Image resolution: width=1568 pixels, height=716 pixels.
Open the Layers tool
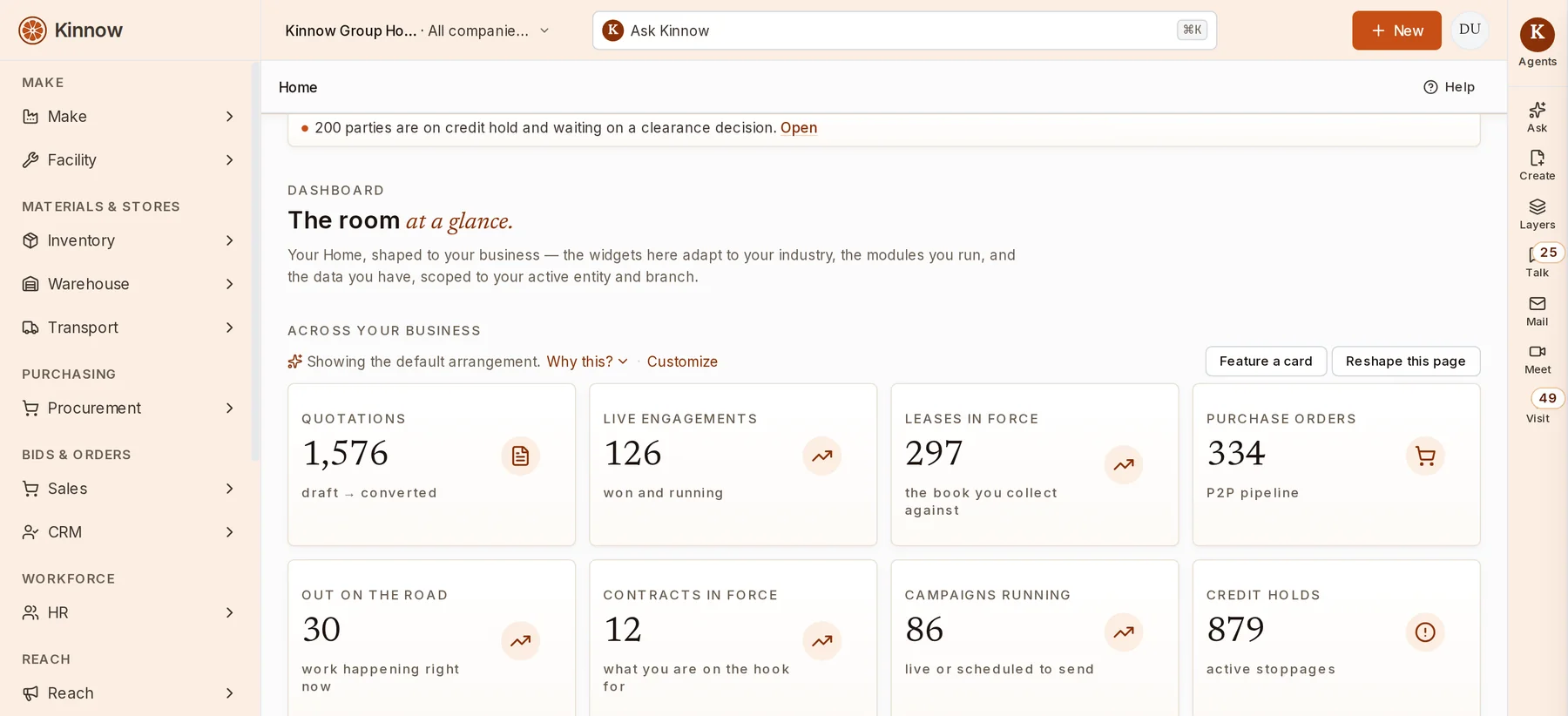click(x=1537, y=213)
